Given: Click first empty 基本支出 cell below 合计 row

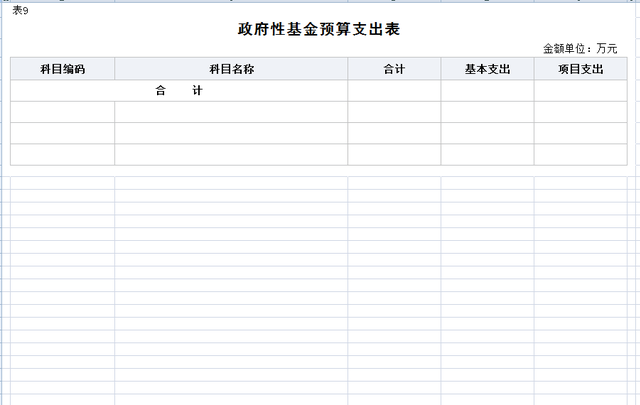Looking at the screenshot, I should (x=487, y=112).
